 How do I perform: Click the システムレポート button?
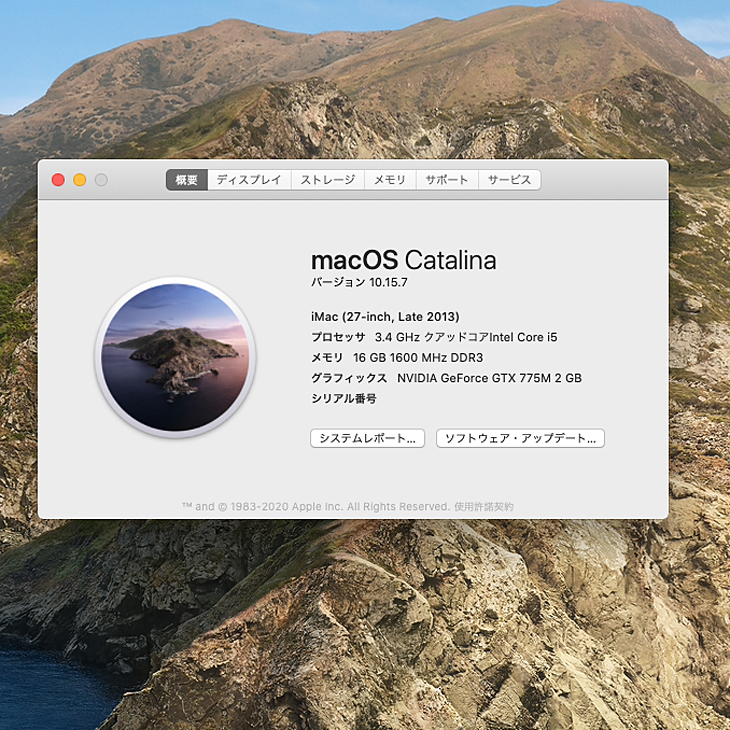point(367,438)
